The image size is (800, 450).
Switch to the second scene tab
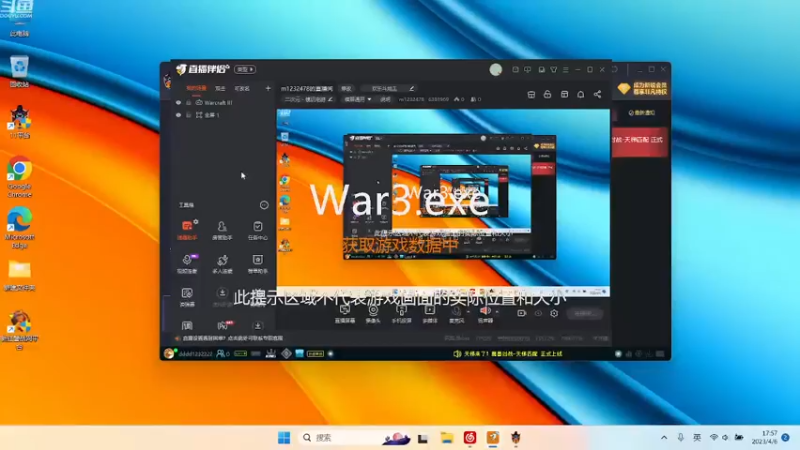click(220, 88)
